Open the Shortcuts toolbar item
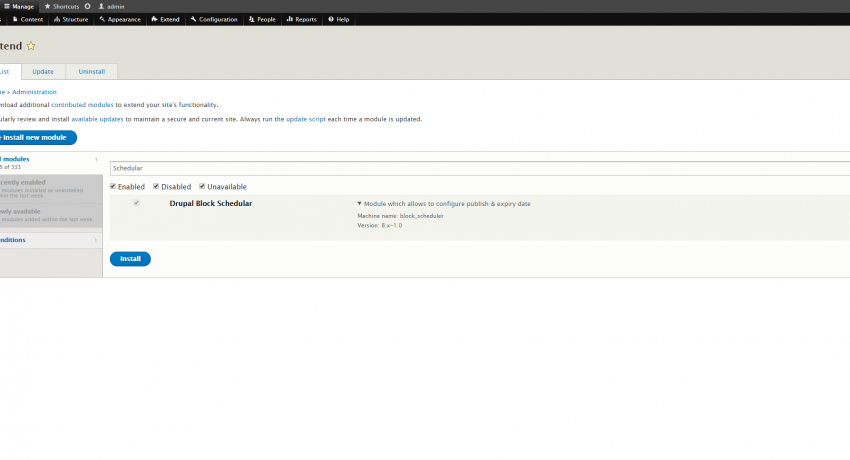This screenshot has width=850, height=460. [x=62, y=7]
